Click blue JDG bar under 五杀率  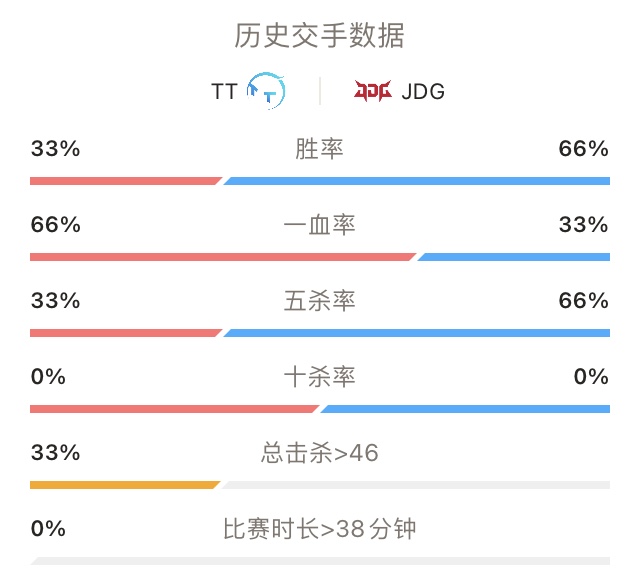click(x=417, y=333)
